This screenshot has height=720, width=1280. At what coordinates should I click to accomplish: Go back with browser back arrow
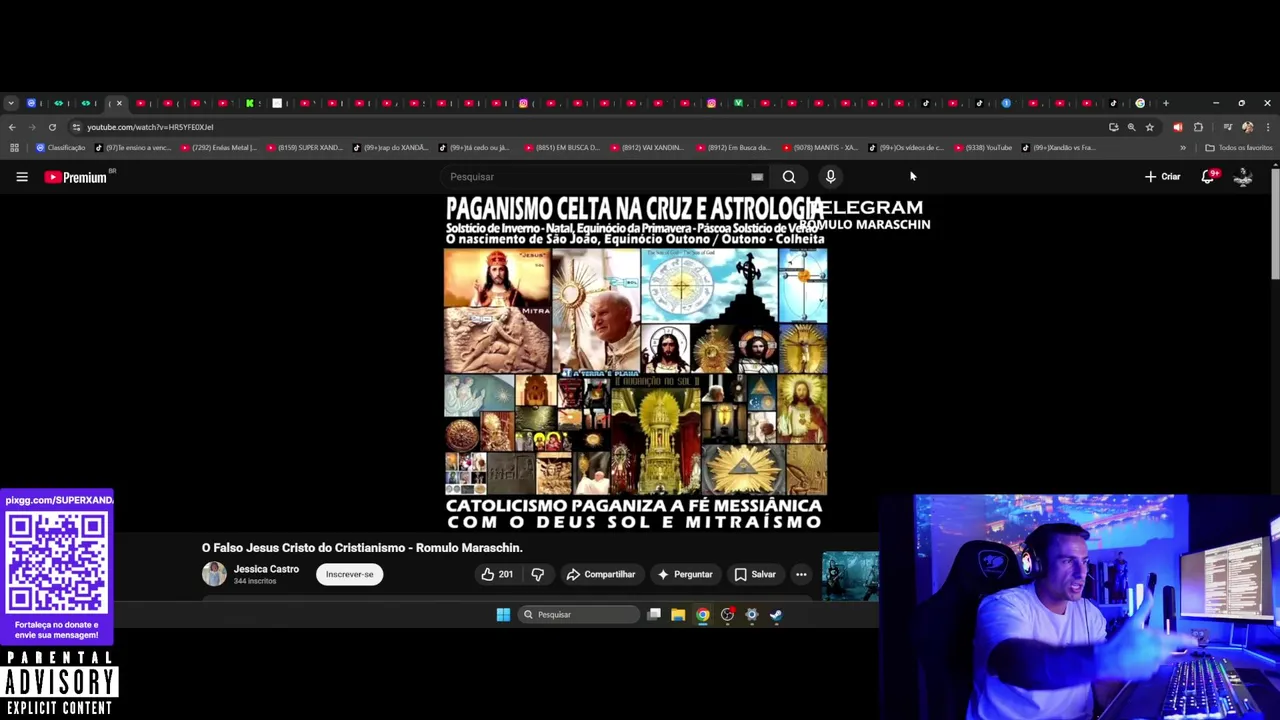12,127
